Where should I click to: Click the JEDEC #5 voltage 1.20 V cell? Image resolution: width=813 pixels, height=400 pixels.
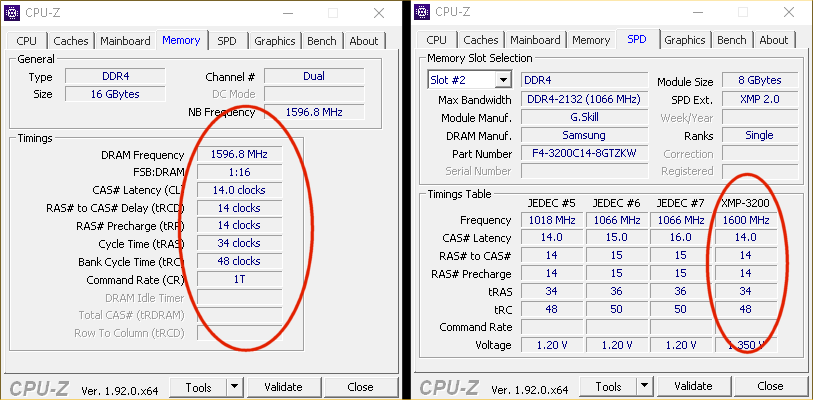[552, 345]
